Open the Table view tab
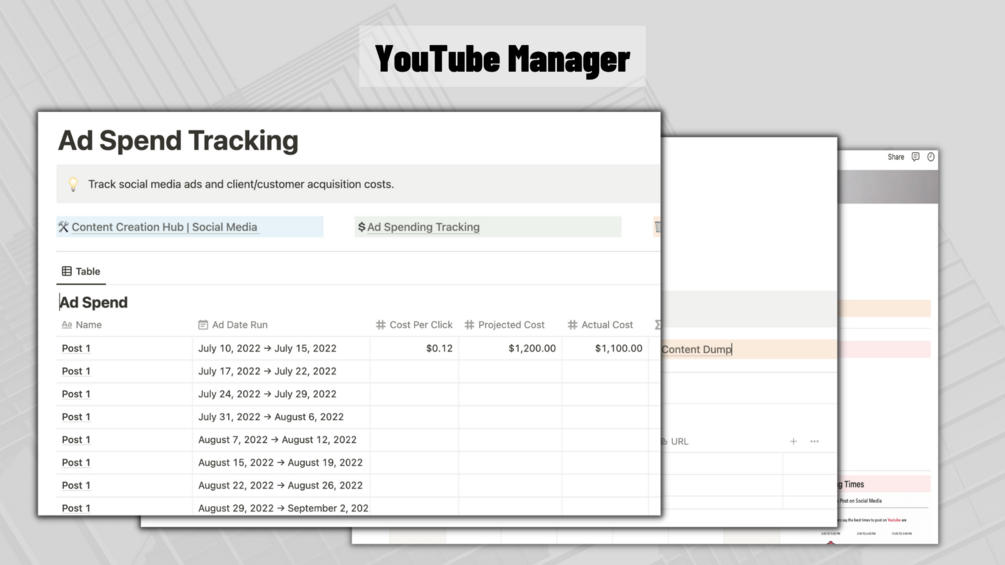The image size is (1005, 565). [81, 271]
